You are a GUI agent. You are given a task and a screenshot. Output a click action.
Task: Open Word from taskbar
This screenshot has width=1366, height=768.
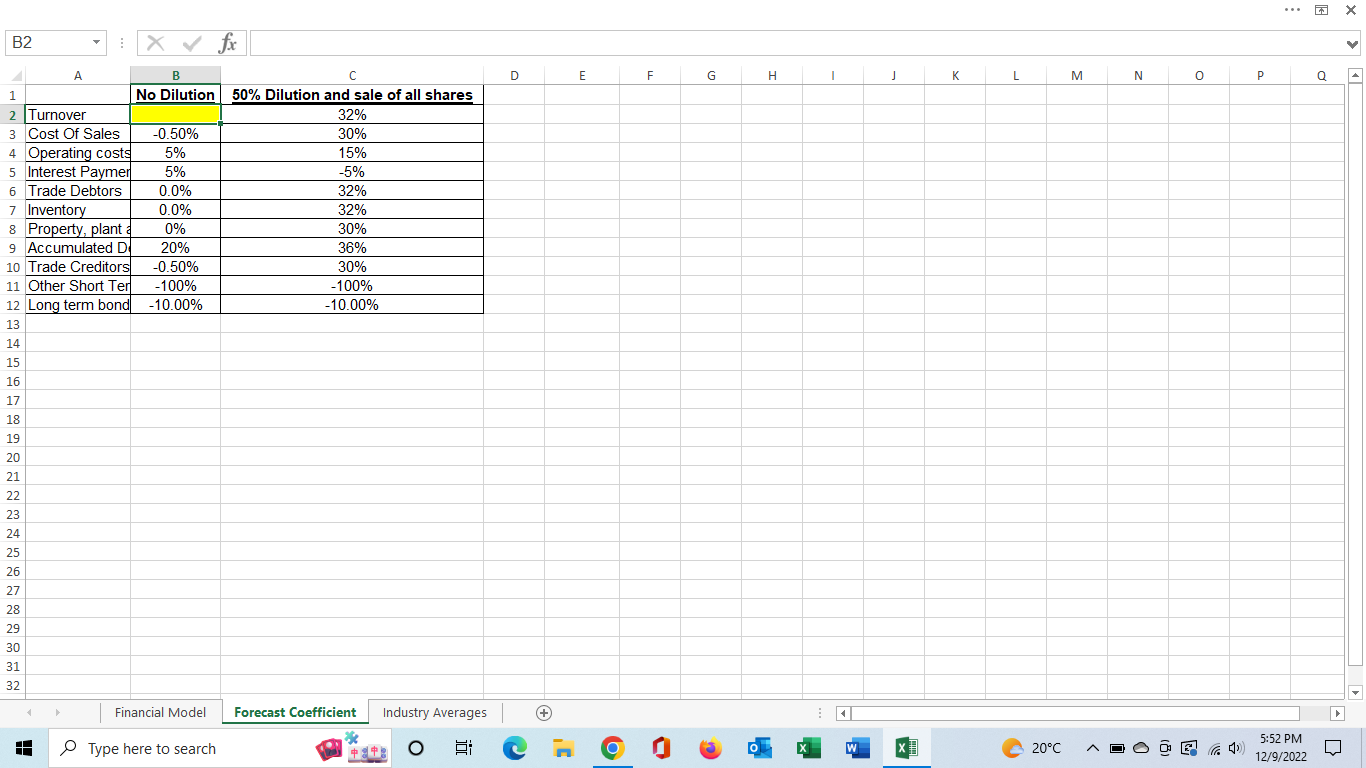pos(857,748)
